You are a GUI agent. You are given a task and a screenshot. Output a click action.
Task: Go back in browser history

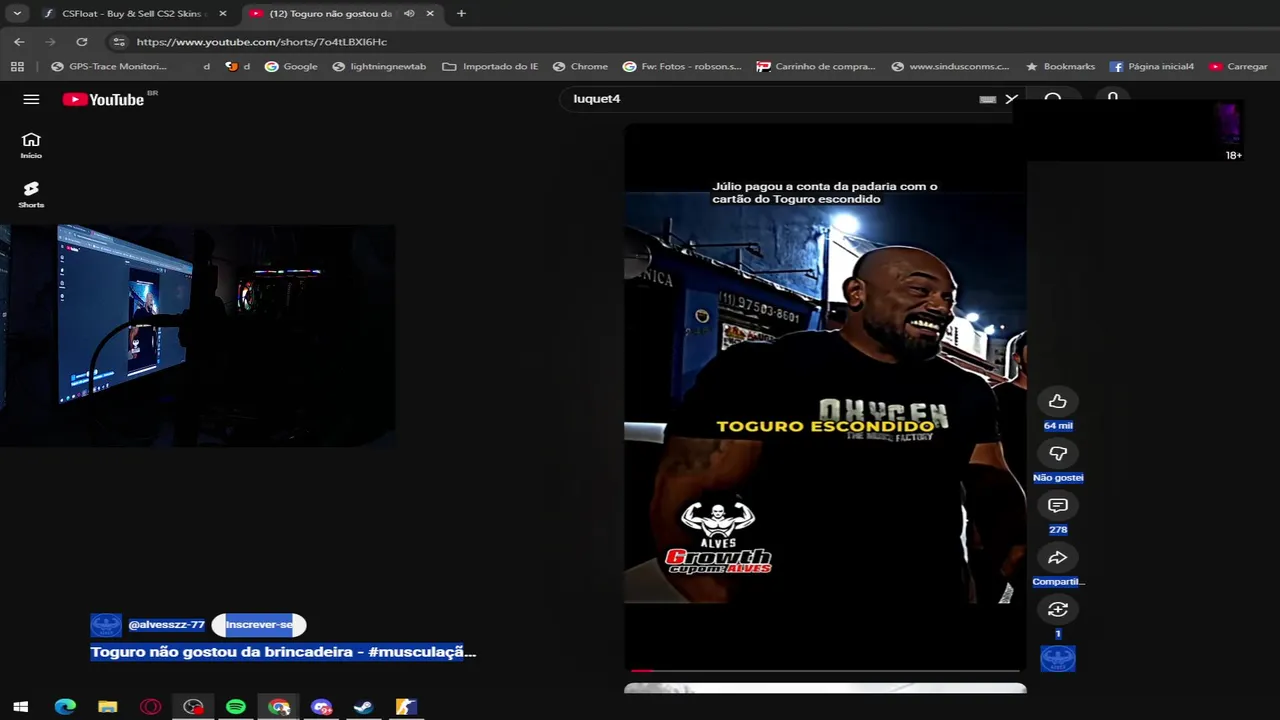[x=19, y=42]
